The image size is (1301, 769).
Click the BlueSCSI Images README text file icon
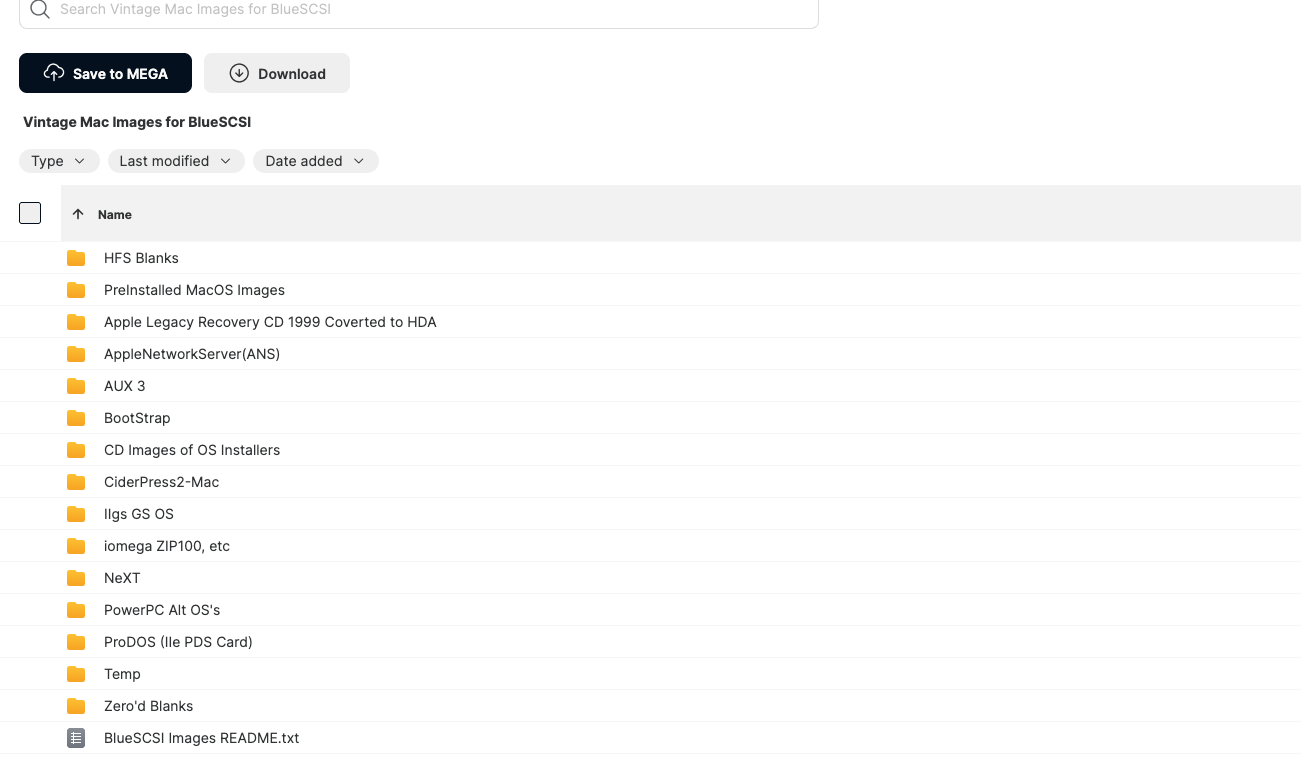tap(76, 738)
